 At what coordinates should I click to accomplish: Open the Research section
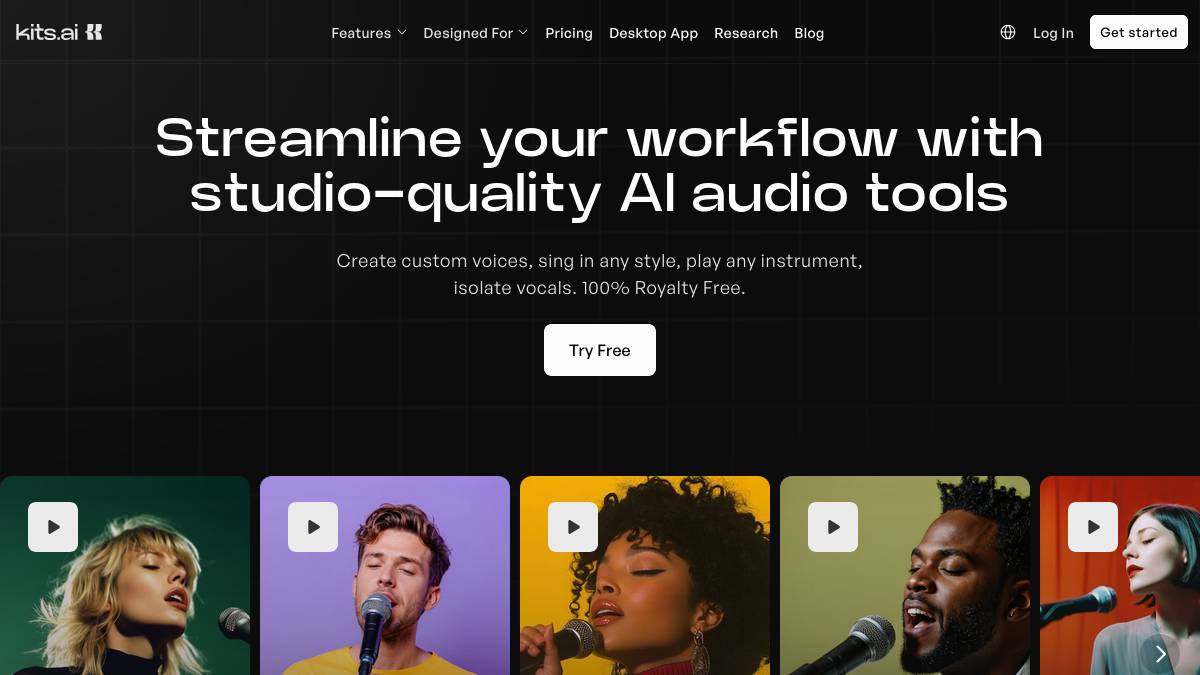[x=746, y=33]
